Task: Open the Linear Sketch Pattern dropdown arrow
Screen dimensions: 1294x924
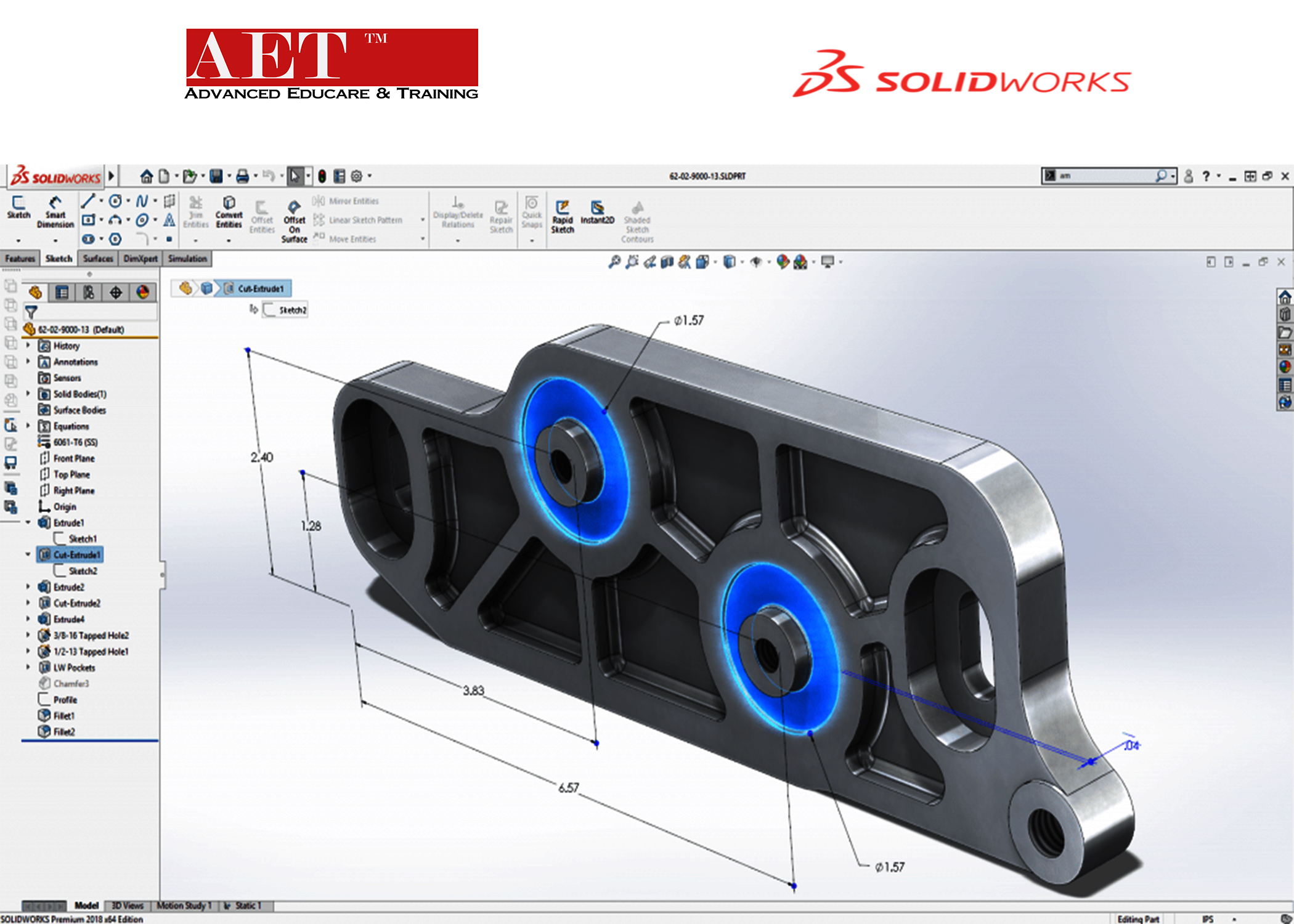Action: coord(423,220)
